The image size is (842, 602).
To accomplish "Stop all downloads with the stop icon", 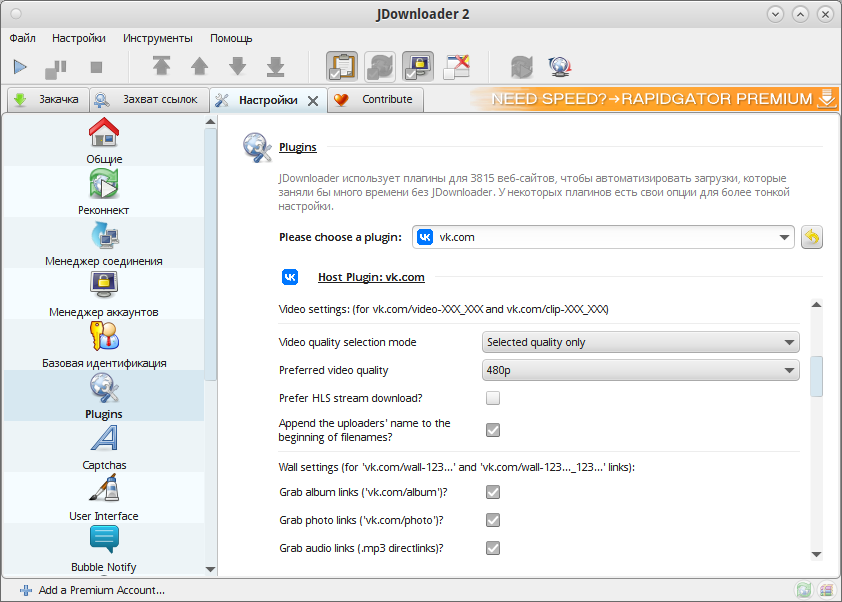I will coord(96,67).
